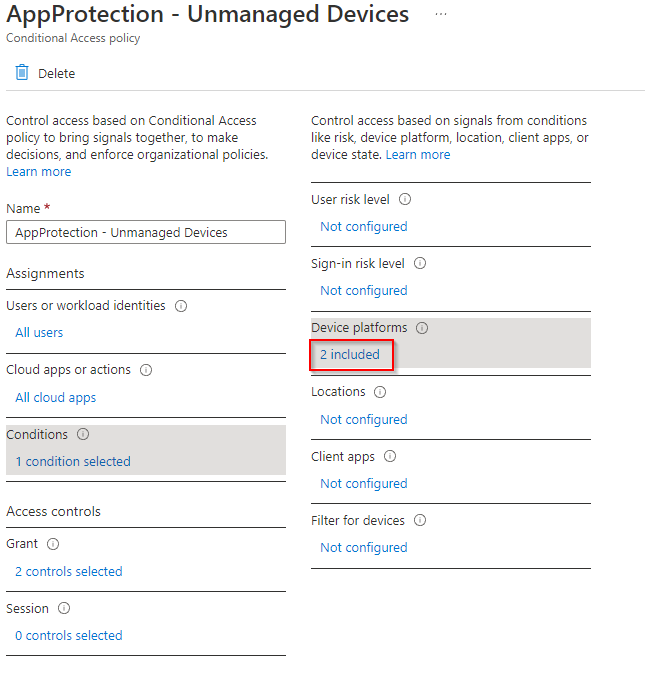Click 'Learn more' link in left description
The height and width of the screenshot is (681, 645).
[x=39, y=171]
